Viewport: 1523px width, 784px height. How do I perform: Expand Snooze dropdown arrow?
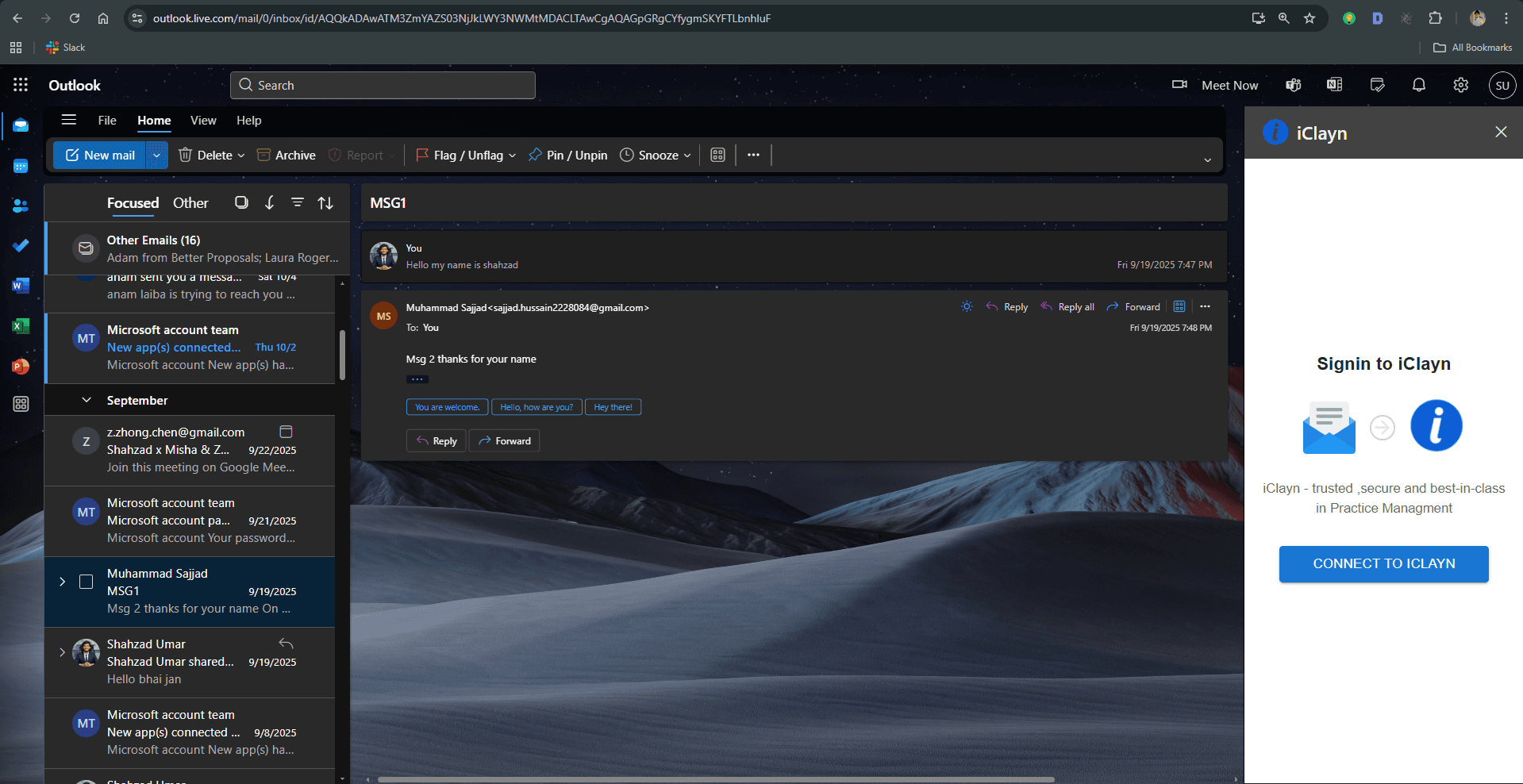click(x=687, y=156)
